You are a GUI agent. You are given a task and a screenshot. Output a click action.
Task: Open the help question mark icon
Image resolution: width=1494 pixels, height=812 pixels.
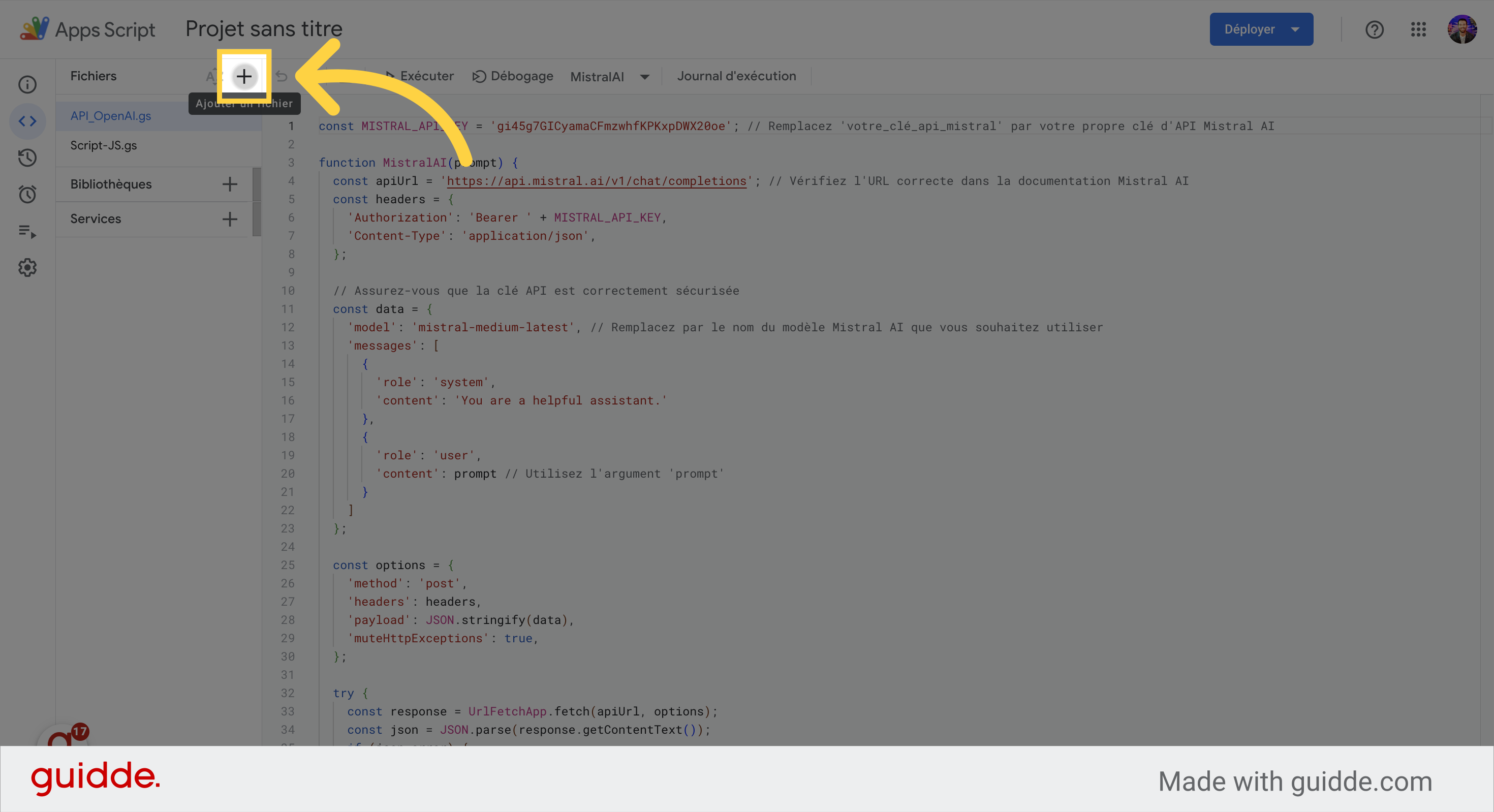tap(1374, 29)
